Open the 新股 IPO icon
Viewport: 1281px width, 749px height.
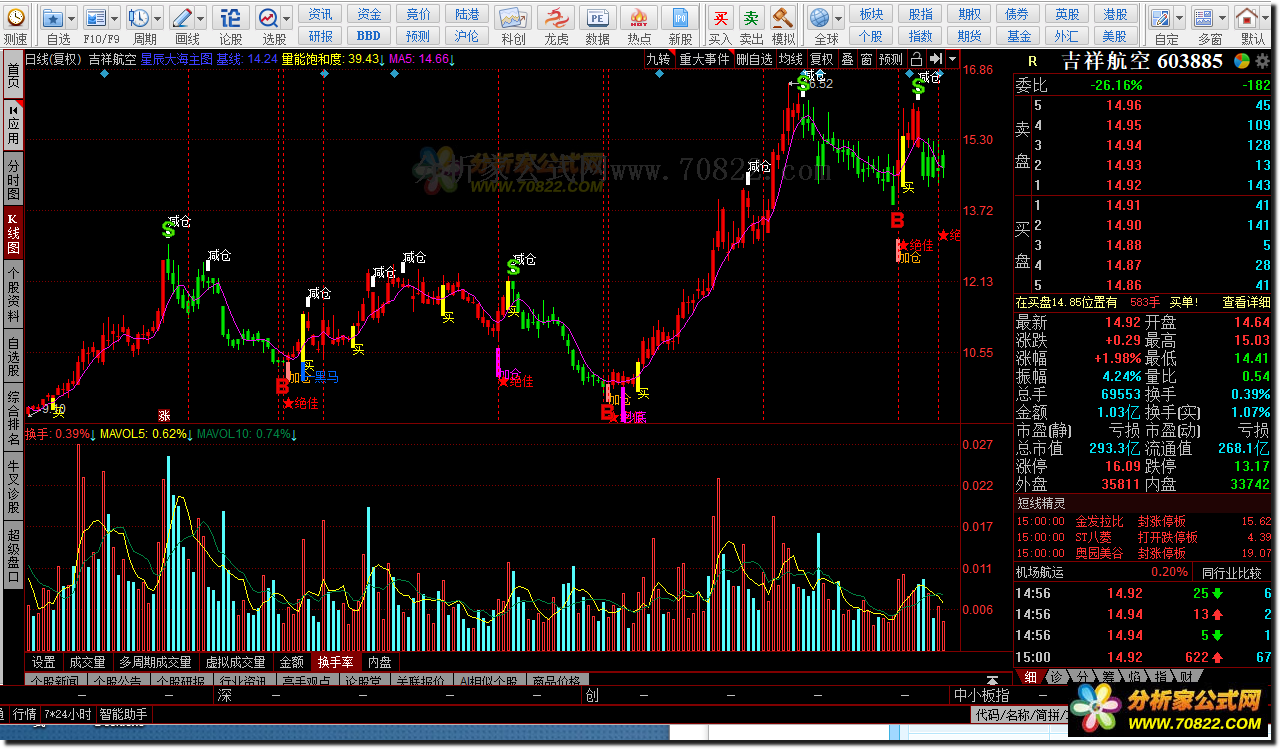coord(681,18)
